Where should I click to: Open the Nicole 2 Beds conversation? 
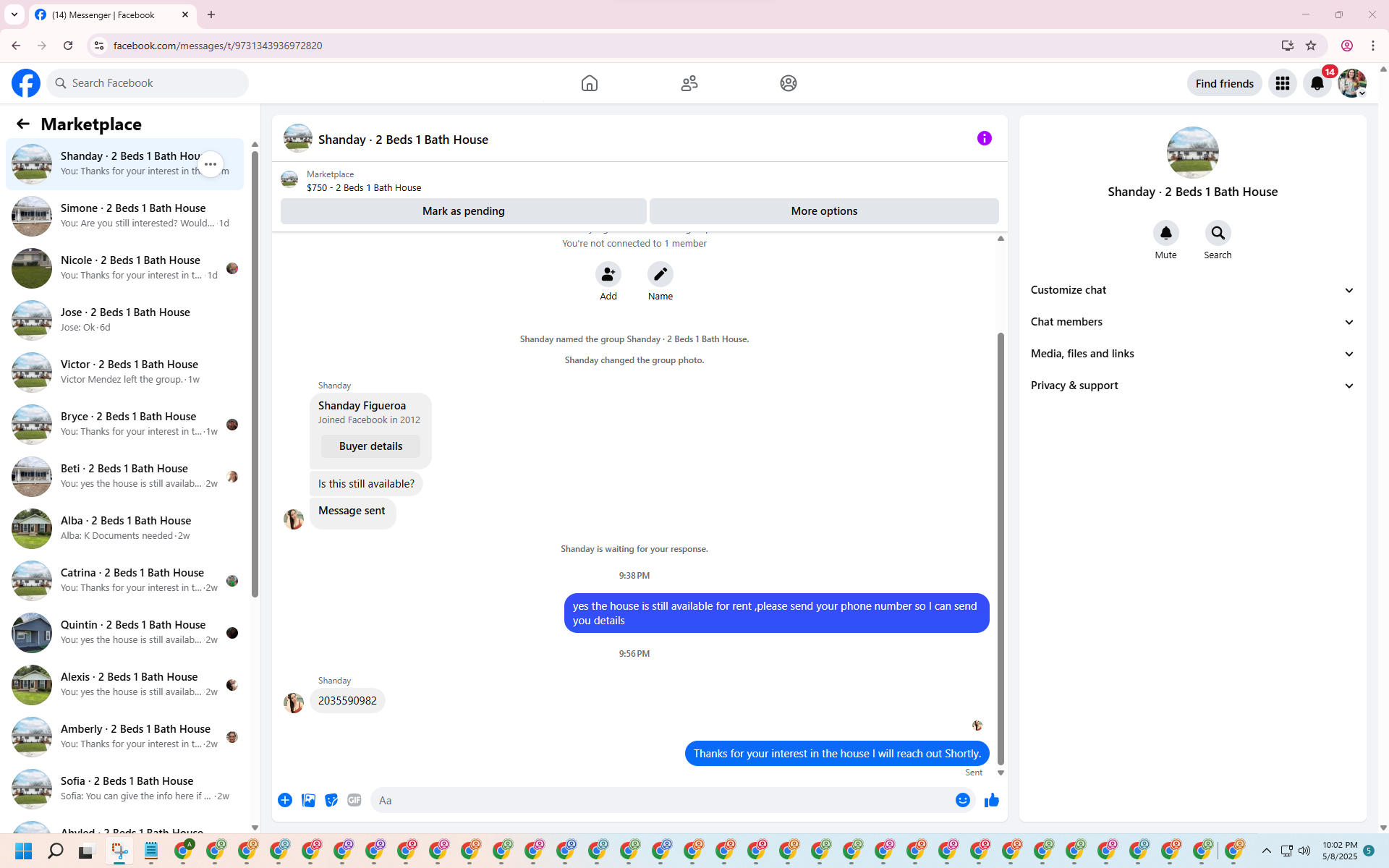[124, 268]
